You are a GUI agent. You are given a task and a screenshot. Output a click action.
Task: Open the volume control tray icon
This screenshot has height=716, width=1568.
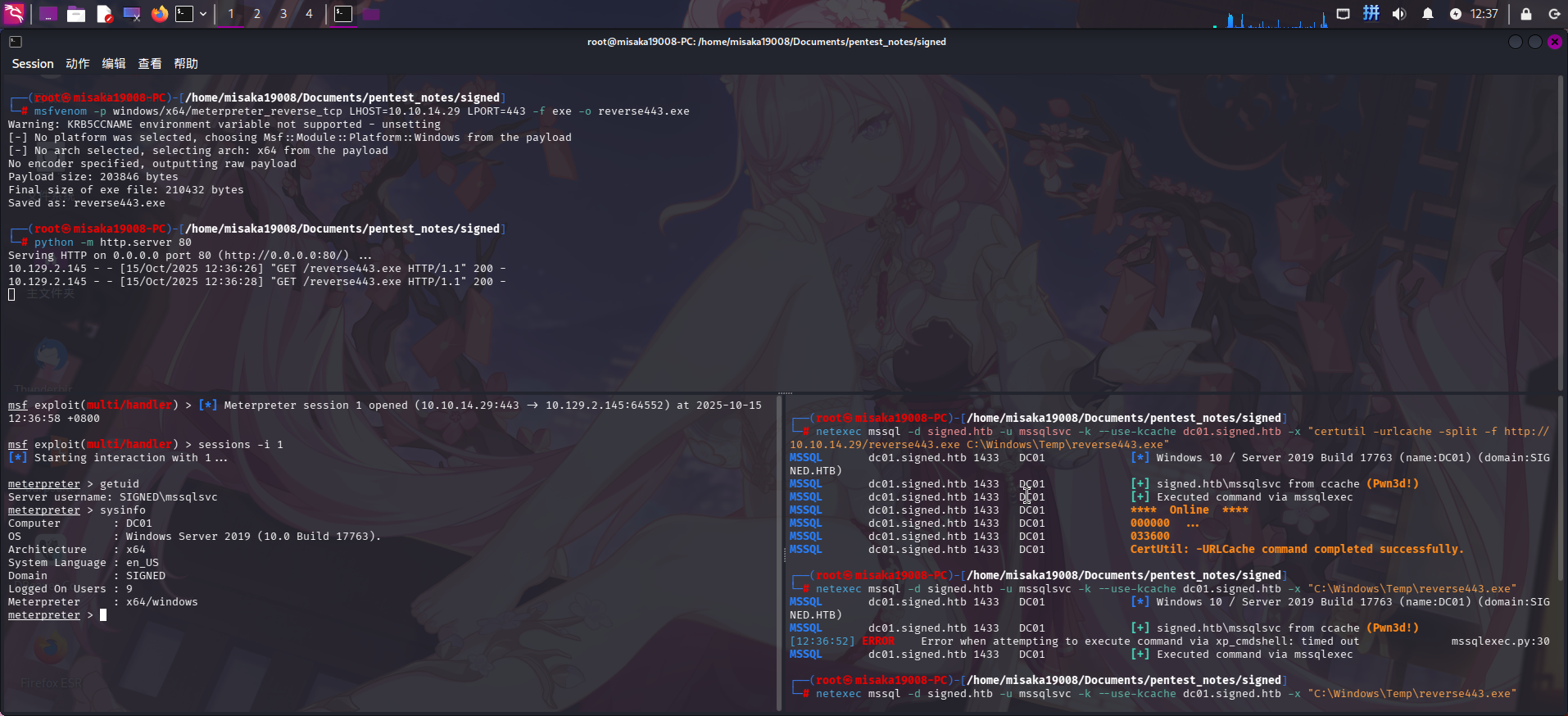[1398, 14]
